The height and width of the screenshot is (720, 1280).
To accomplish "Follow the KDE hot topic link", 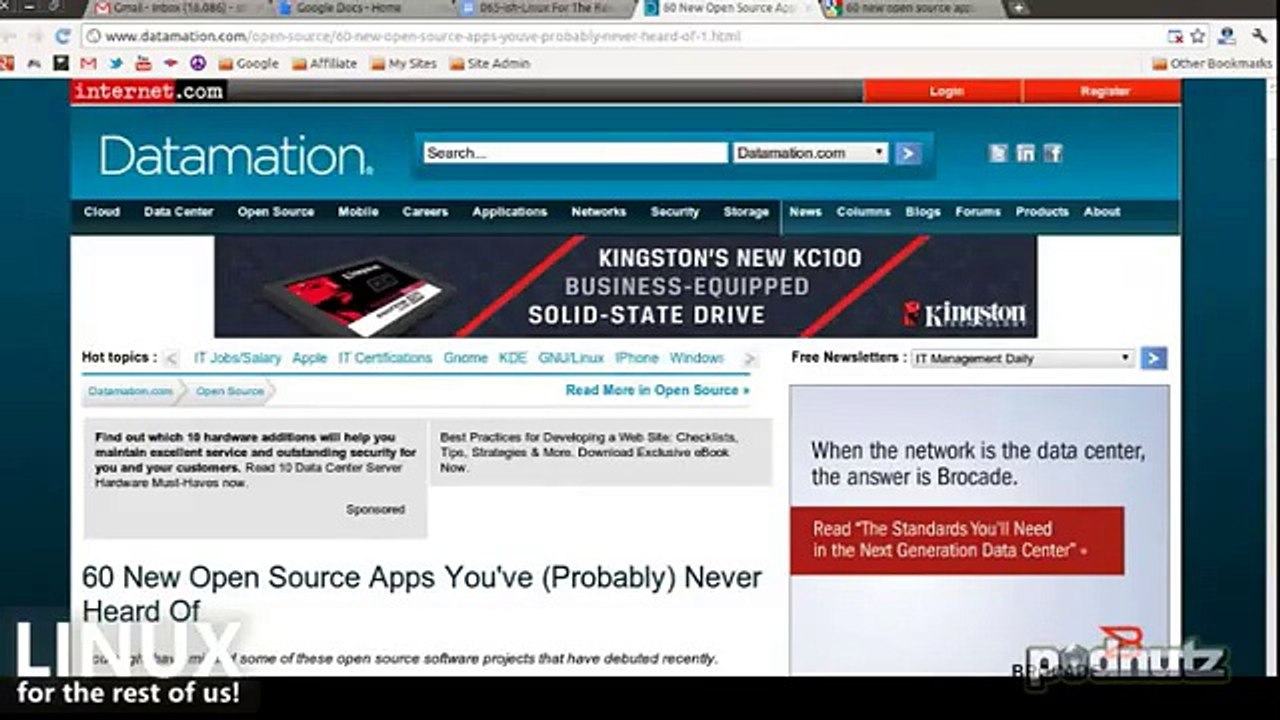I will [513, 358].
